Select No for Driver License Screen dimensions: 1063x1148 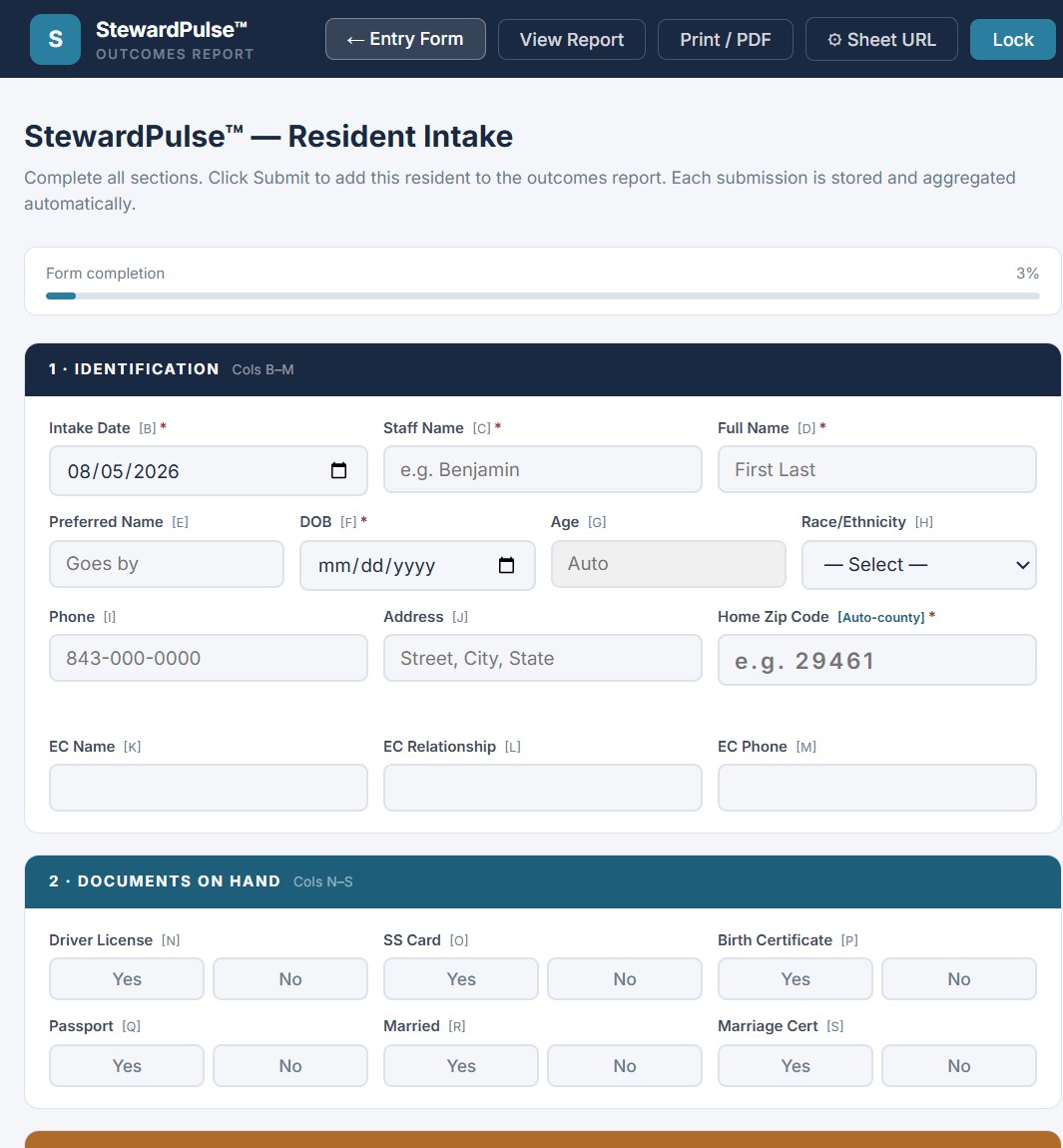pyautogui.click(x=289, y=979)
